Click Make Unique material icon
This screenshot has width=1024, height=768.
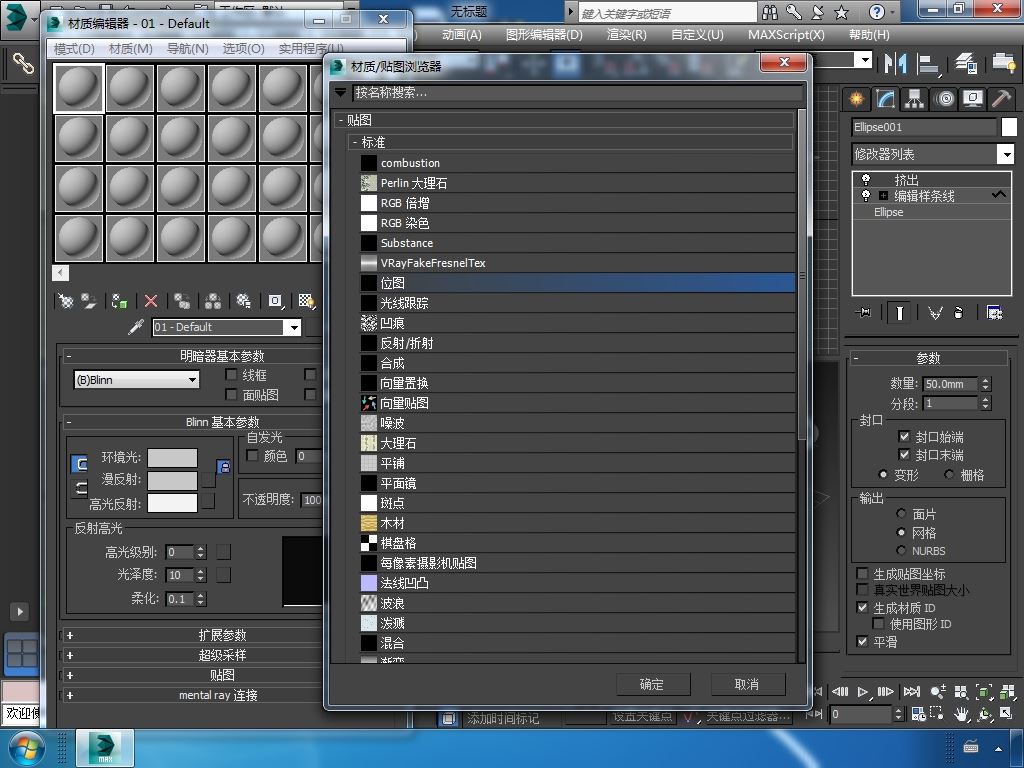coord(213,301)
